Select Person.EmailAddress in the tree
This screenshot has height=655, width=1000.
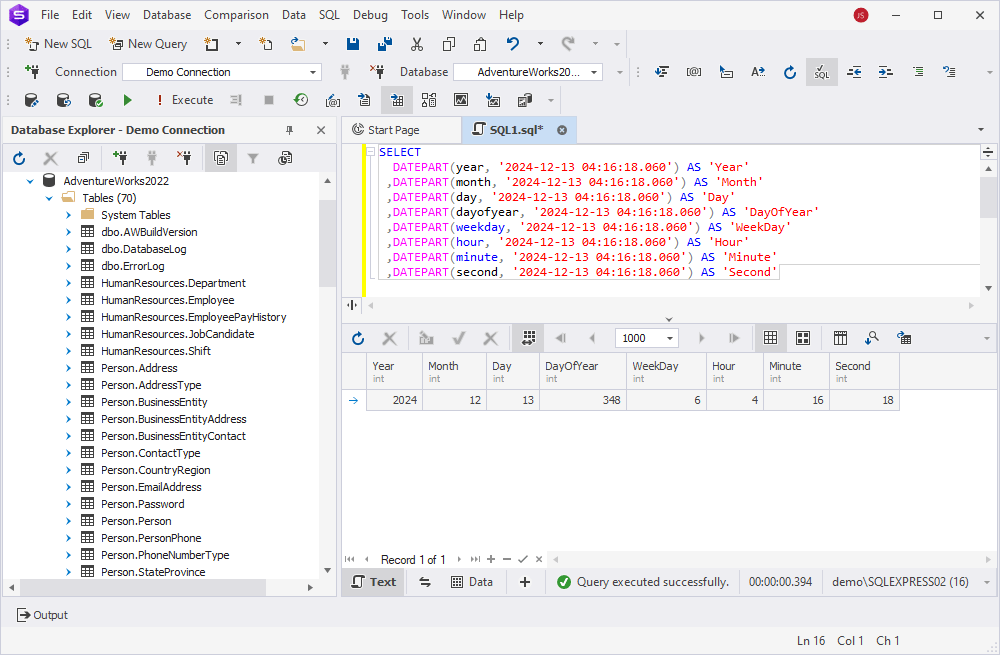click(x=151, y=487)
